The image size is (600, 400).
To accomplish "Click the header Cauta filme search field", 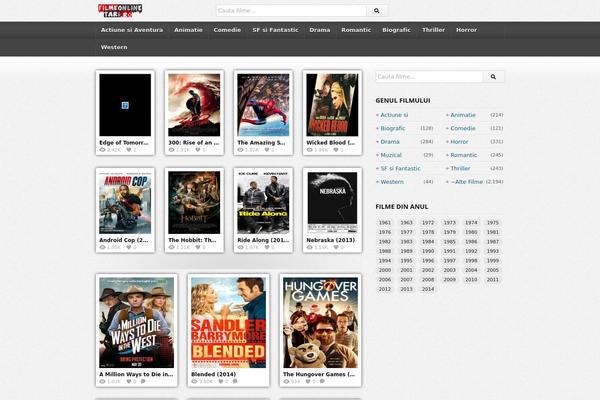I will pos(290,11).
